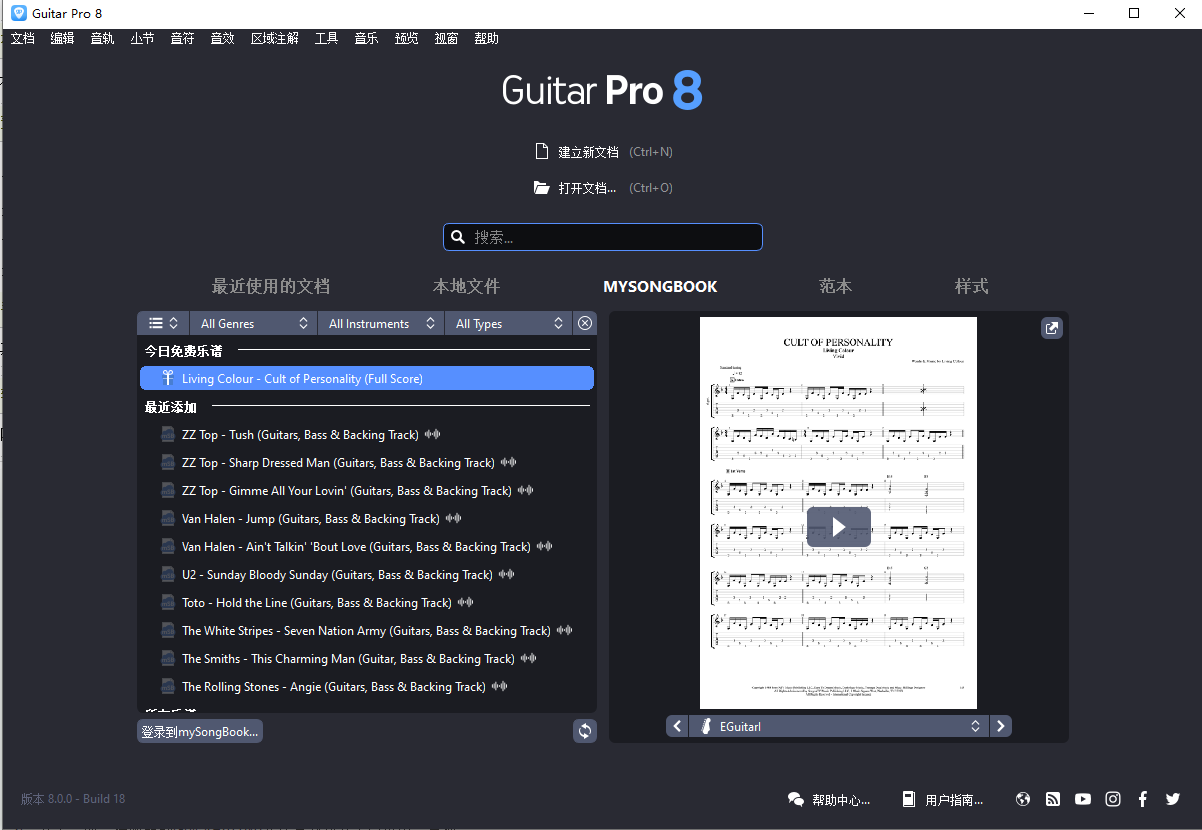The height and width of the screenshot is (830, 1202).
Task: Click 登录到mySongBook button
Action: 199,730
